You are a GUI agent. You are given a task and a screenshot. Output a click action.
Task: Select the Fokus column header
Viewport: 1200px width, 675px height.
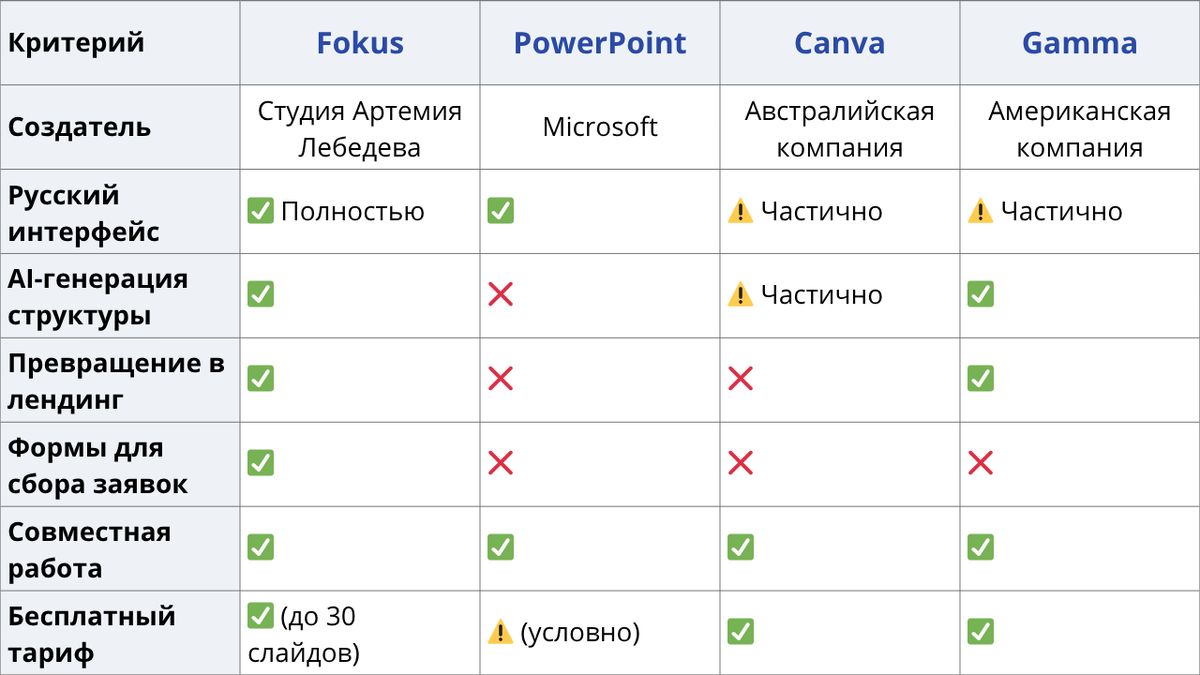click(360, 43)
